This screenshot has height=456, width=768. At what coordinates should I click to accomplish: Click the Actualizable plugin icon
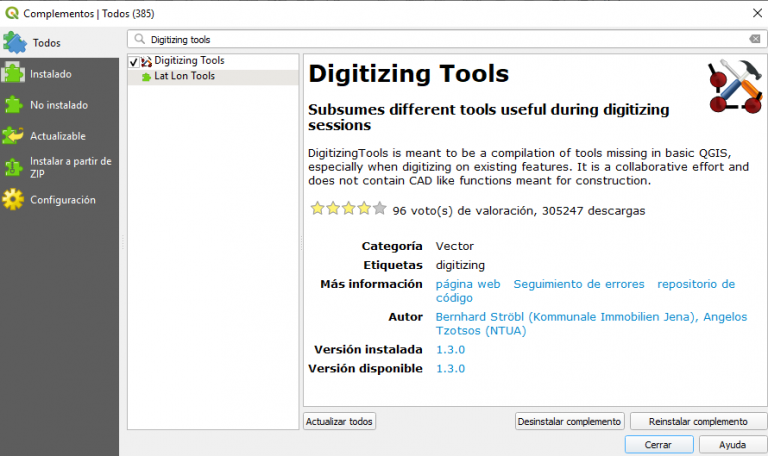pyautogui.click(x=13, y=136)
